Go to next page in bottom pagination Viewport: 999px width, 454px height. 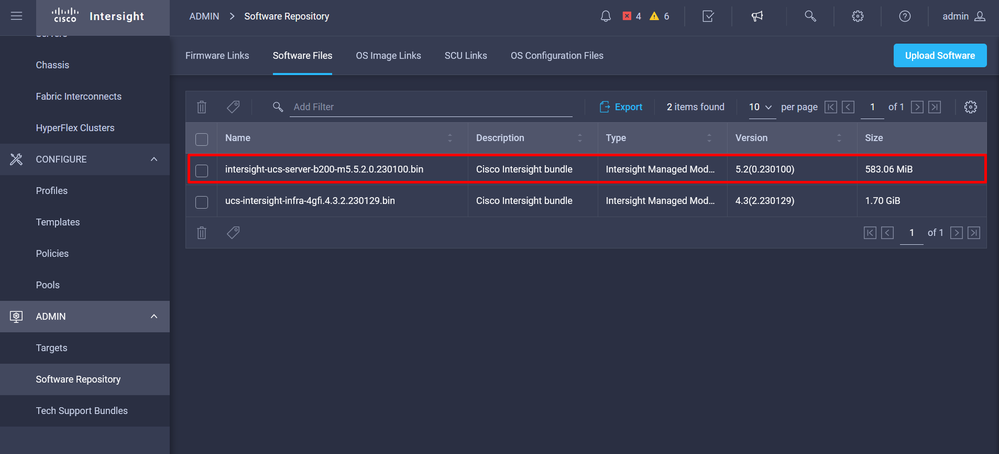[x=956, y=233]
